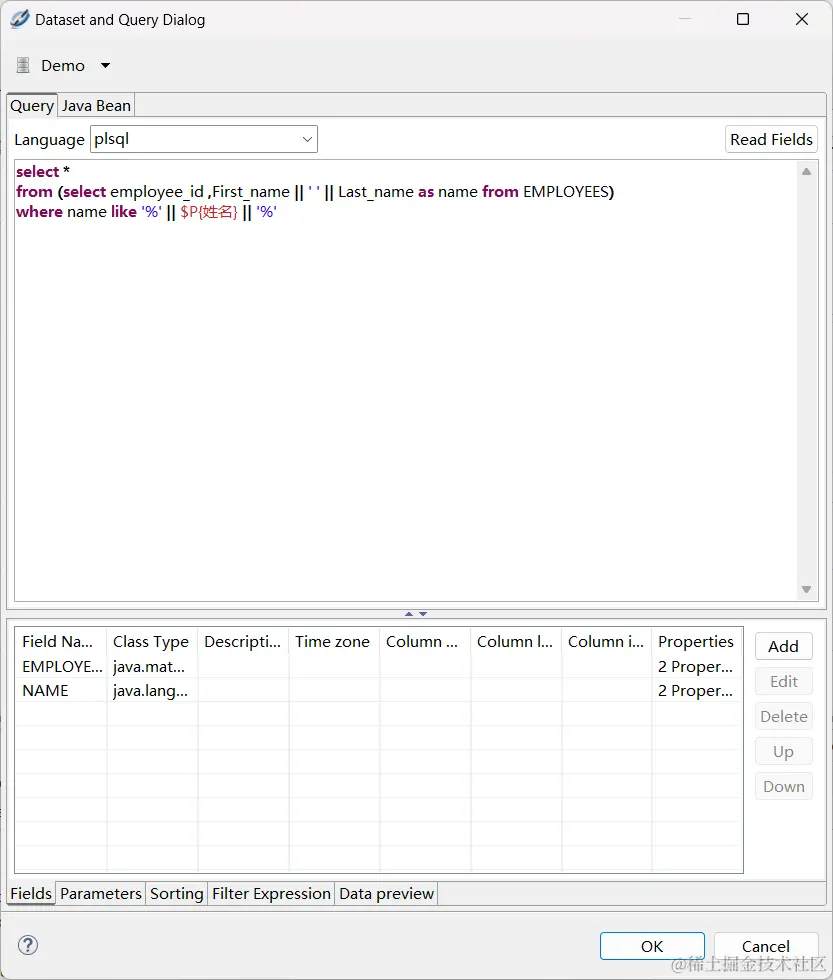Image resolution: width=833 pixels, height=980 pixels.
Task: Click the $P{姓名} parameter in the query
Action: tap(209, 212)
